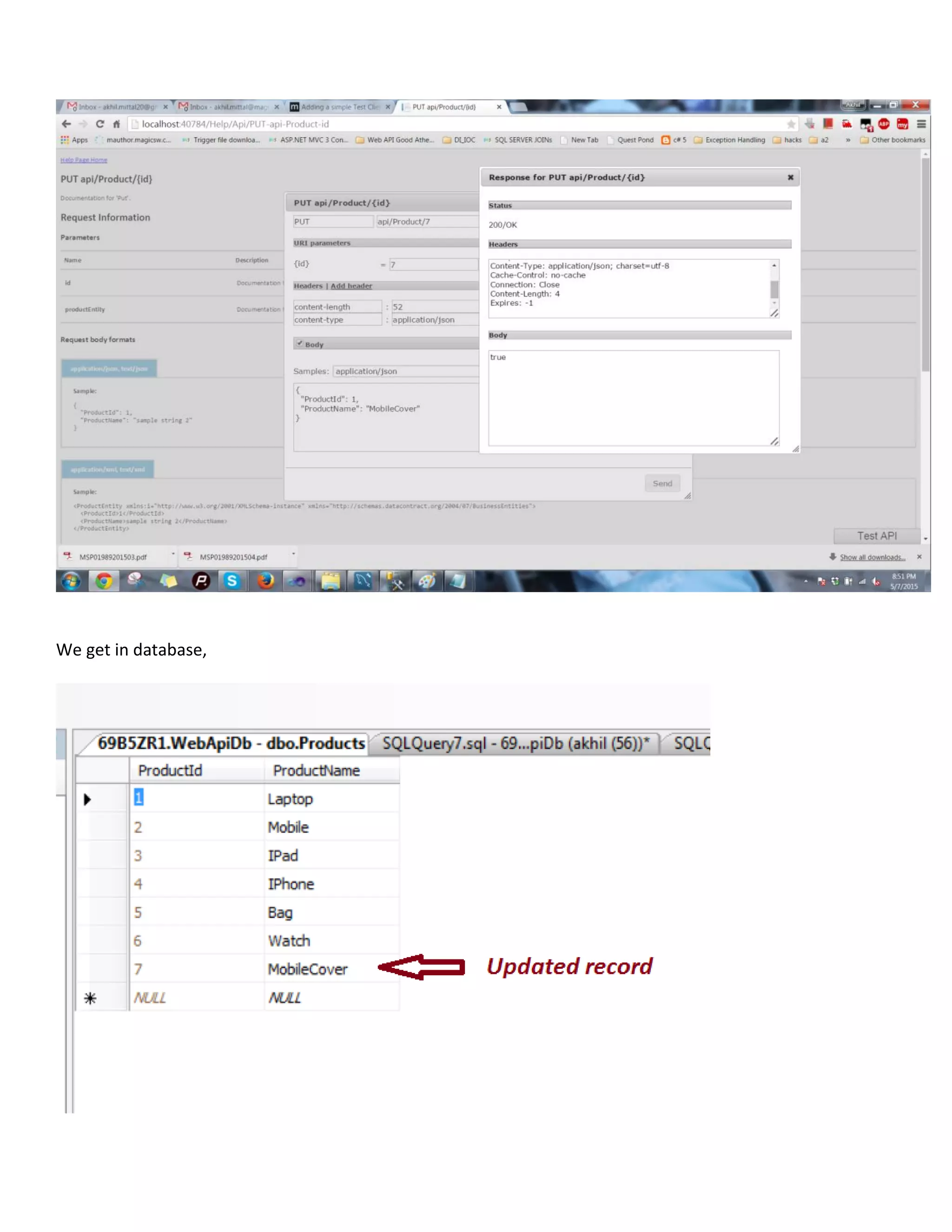
Task: Open the sticky notes icon in taskbar
Action: [168, 581]
